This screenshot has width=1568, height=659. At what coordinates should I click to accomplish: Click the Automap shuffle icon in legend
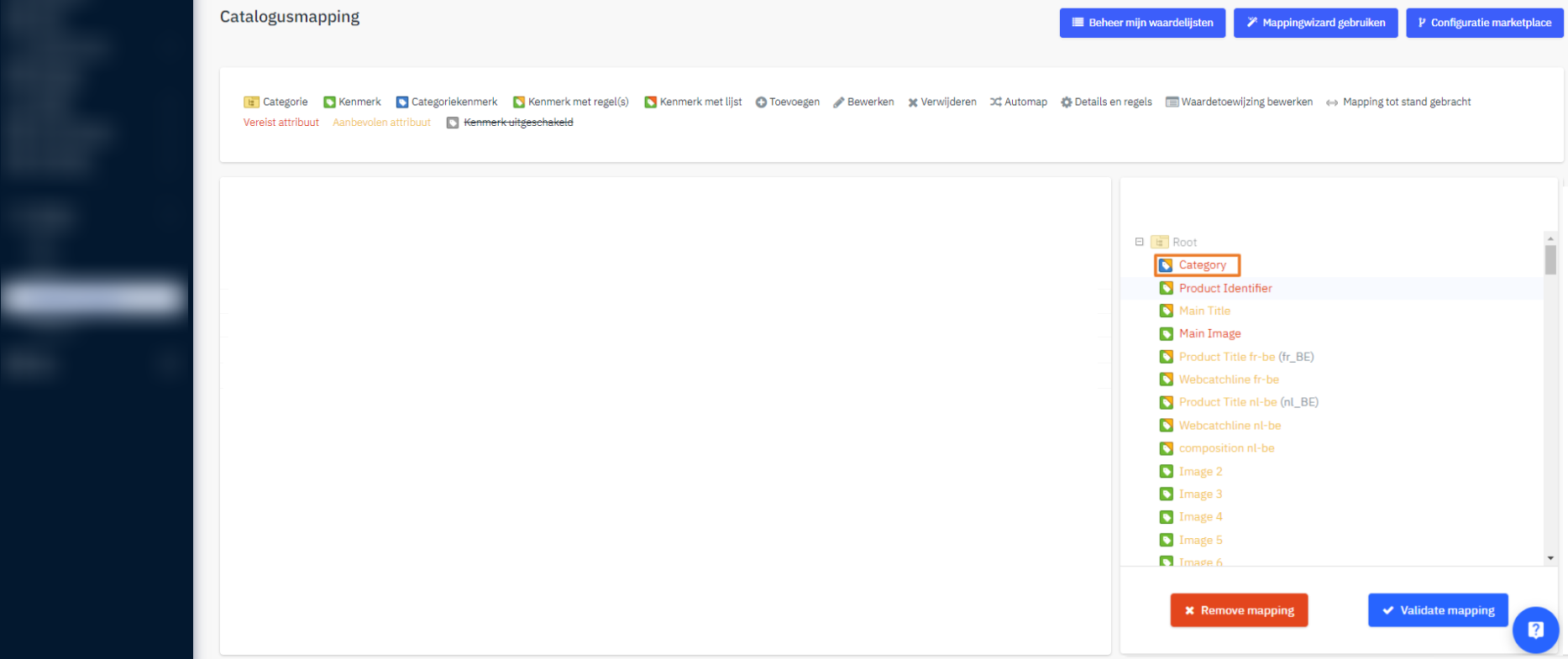(x=995, y=102)
